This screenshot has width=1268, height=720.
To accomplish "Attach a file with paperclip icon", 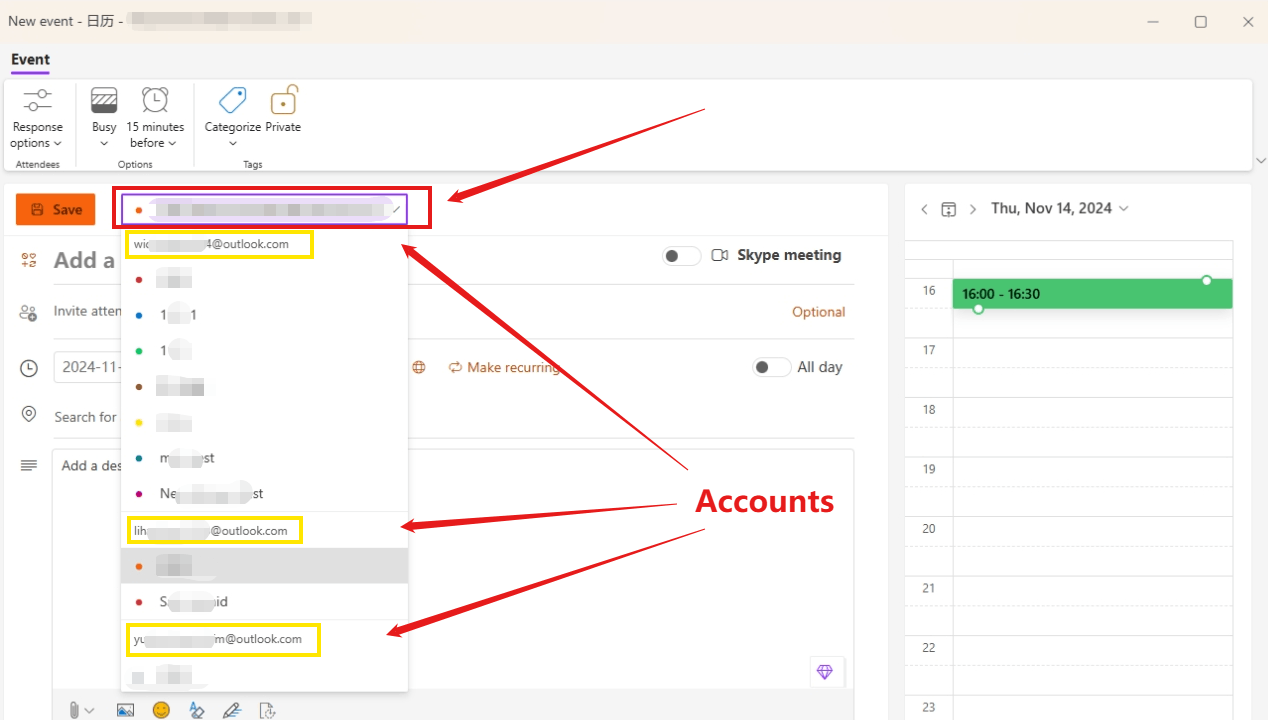I will pyautogui.click(x=74, y=709).
